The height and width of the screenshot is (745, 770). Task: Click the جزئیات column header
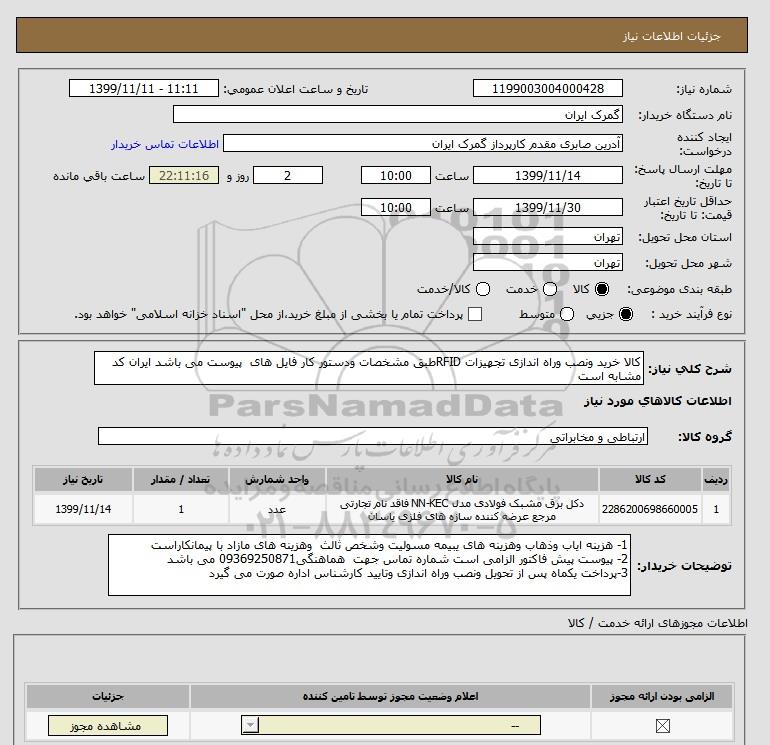(108, 696)
